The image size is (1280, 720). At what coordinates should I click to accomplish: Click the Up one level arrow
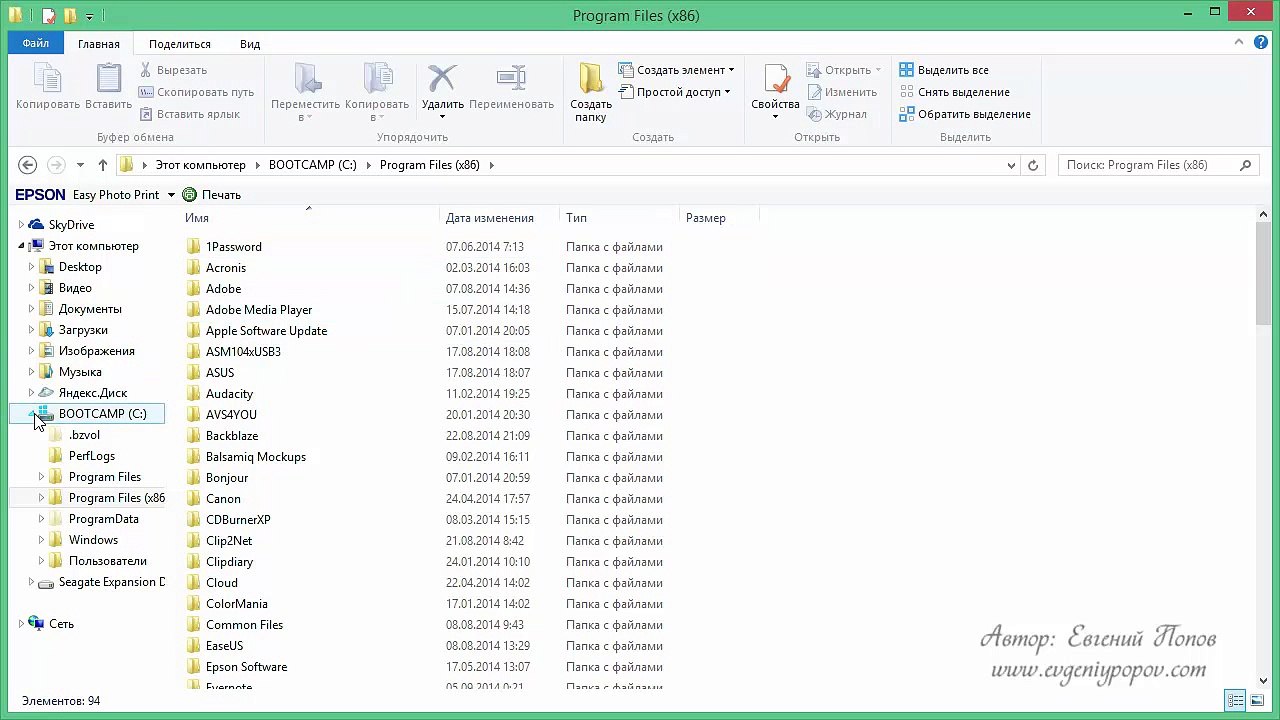[x=103, y=165]
